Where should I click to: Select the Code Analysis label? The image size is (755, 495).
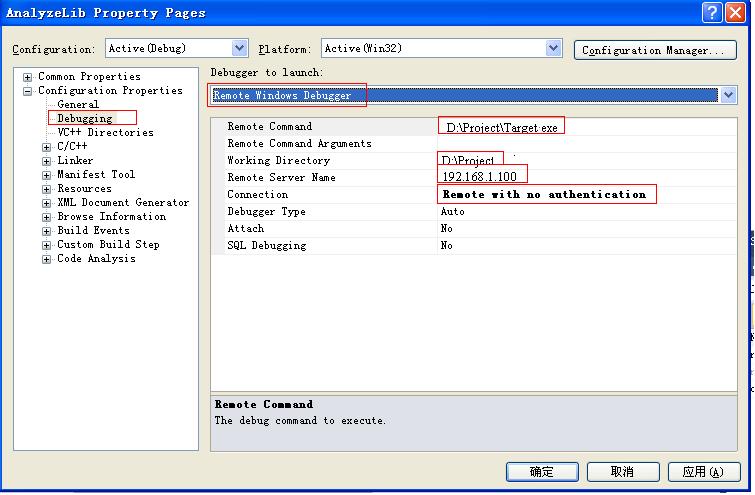point(96,258)
